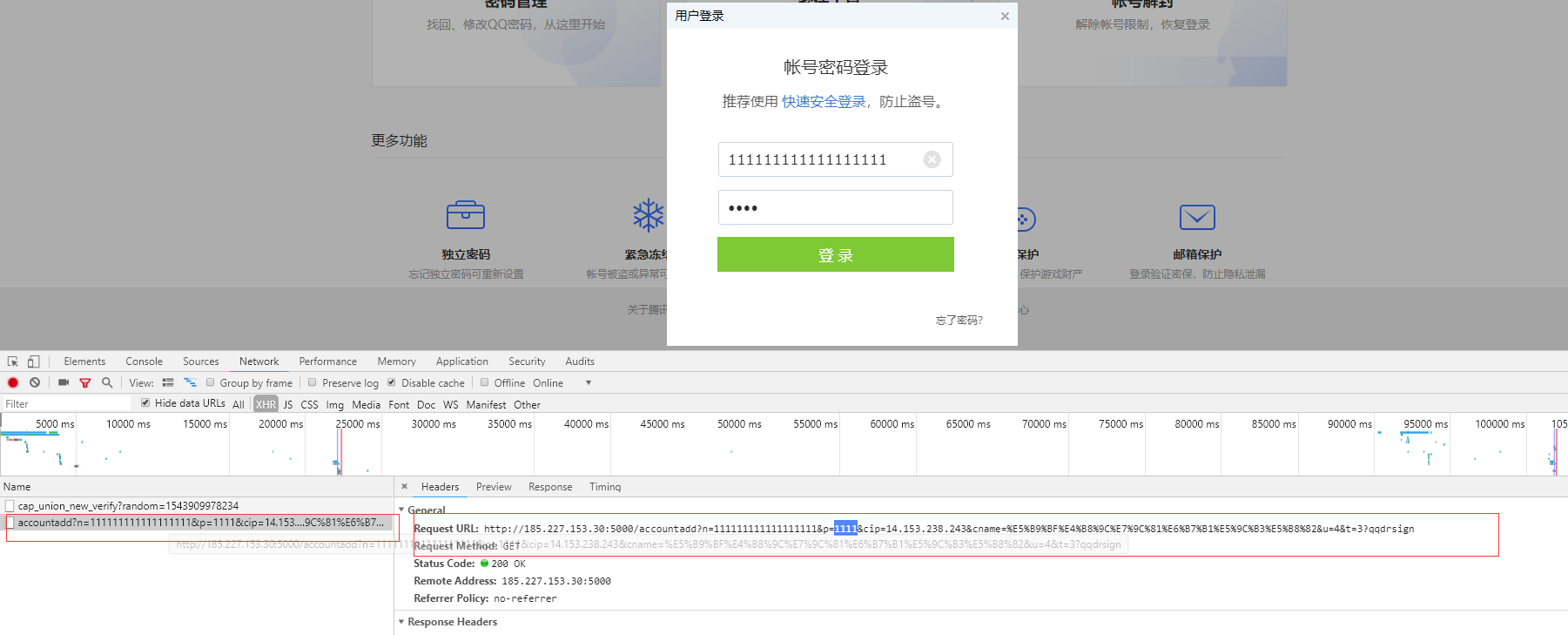The width and height of the screenshot is (1568, 635).
Task: Uncheck Hide data URLs checkbox
Action: 145,403
